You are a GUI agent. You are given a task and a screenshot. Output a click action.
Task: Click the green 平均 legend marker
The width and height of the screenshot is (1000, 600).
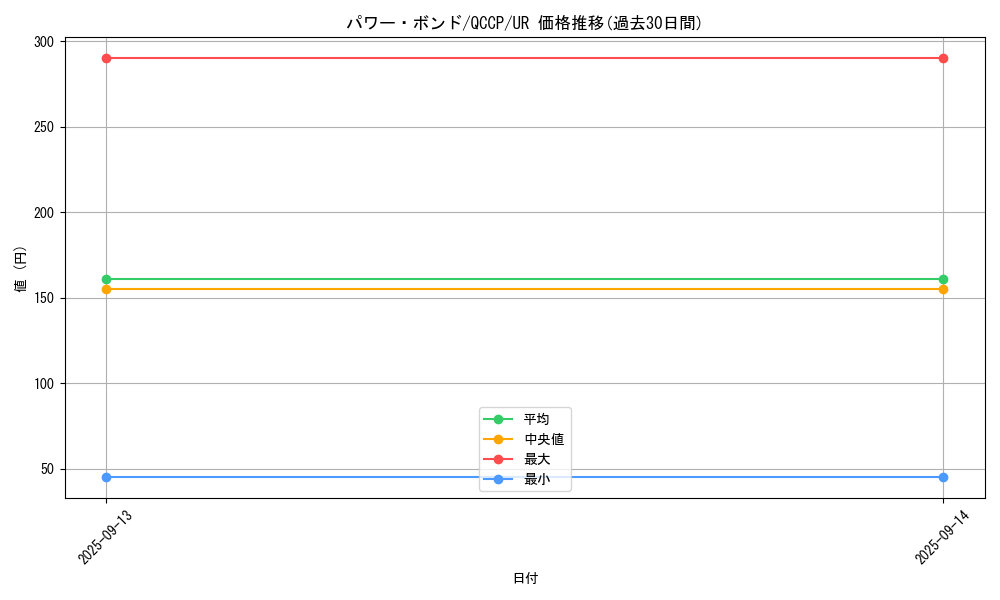click(x=498, y=419)
